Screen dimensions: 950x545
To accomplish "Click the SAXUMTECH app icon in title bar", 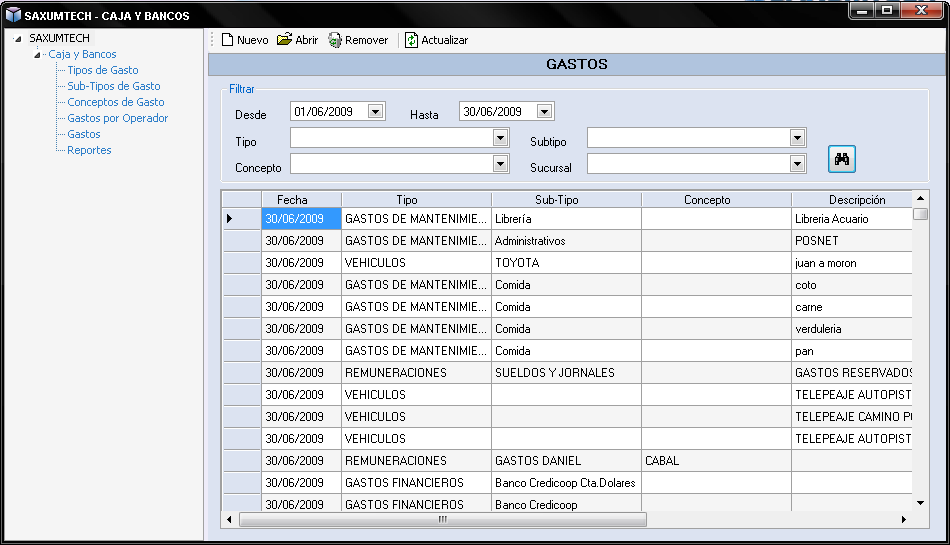I will coord(13,15).
